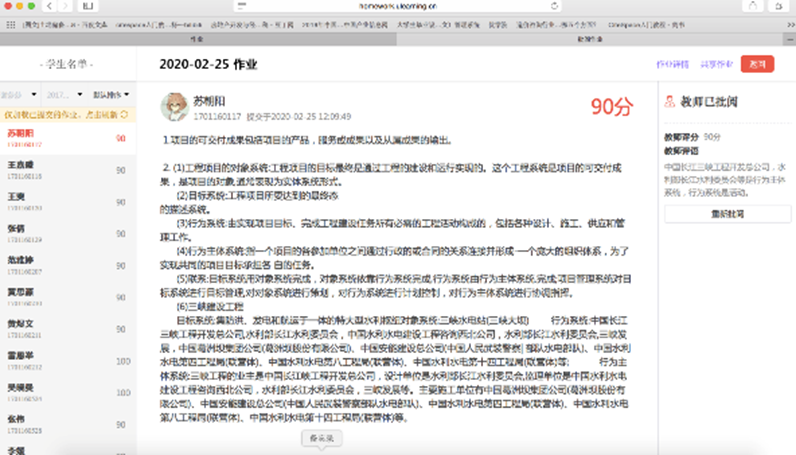This screenshot has height=455, width=796.
Task: Click the Safari share icon
Action: point(757,5)
